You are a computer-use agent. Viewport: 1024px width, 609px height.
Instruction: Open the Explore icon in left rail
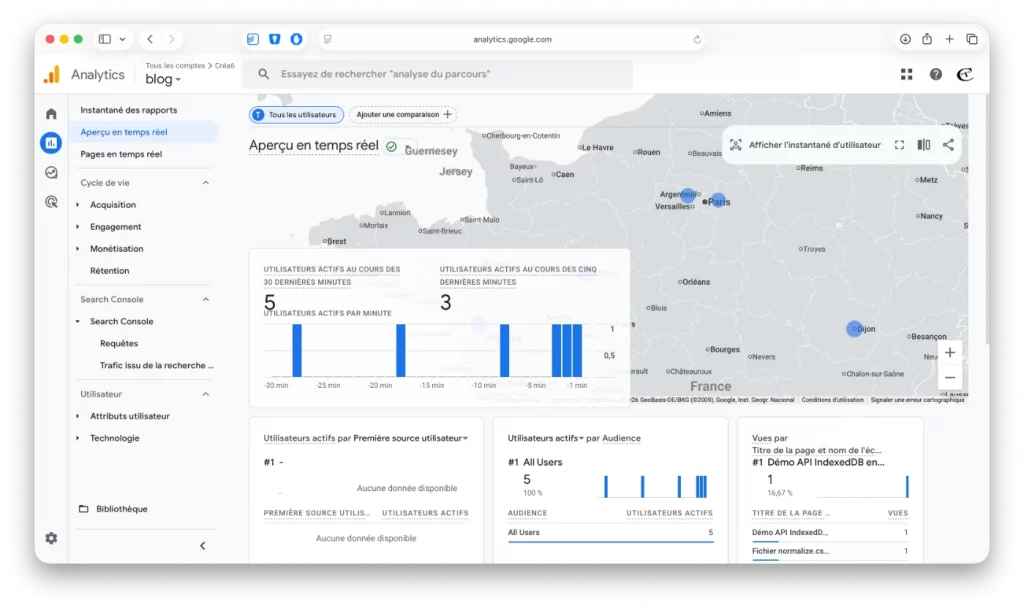point(51,172)
